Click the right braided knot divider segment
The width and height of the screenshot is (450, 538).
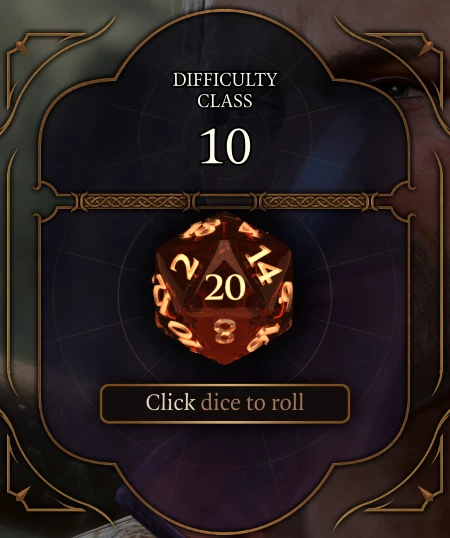[315, 201]
